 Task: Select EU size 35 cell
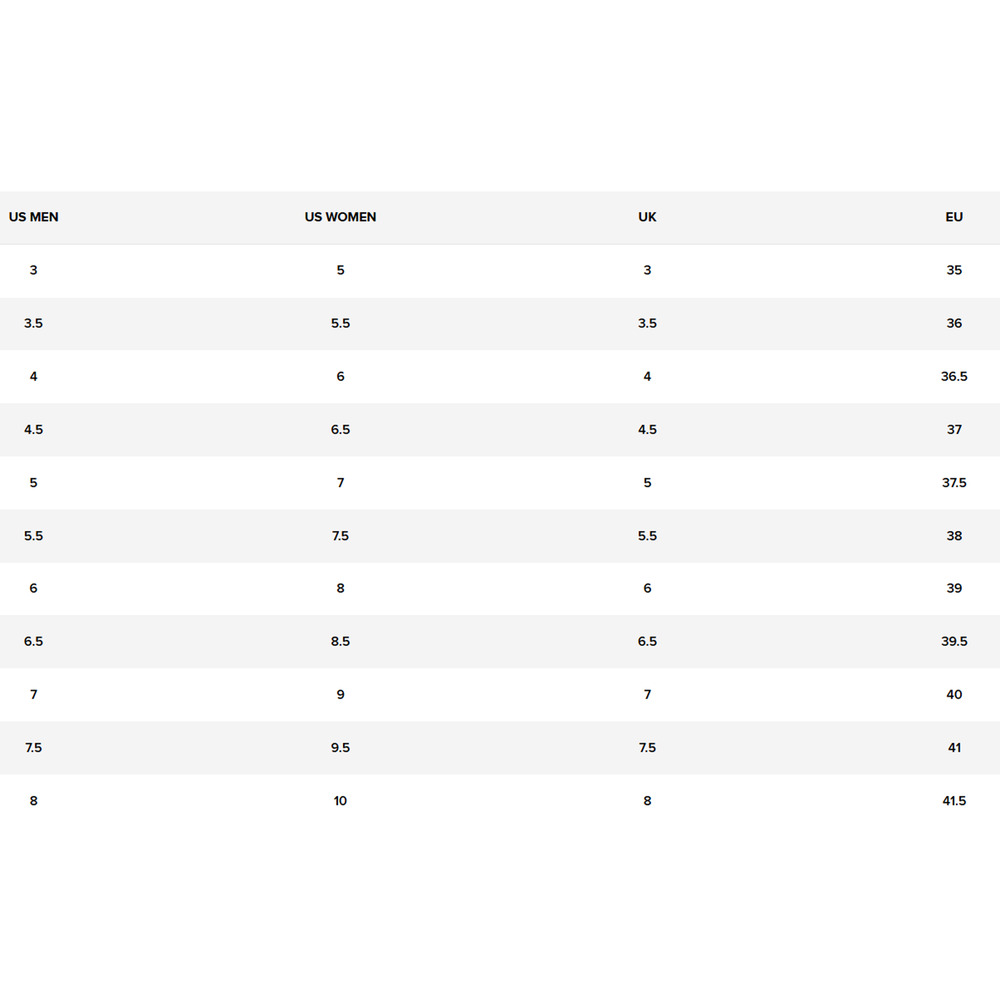point(954,270)
